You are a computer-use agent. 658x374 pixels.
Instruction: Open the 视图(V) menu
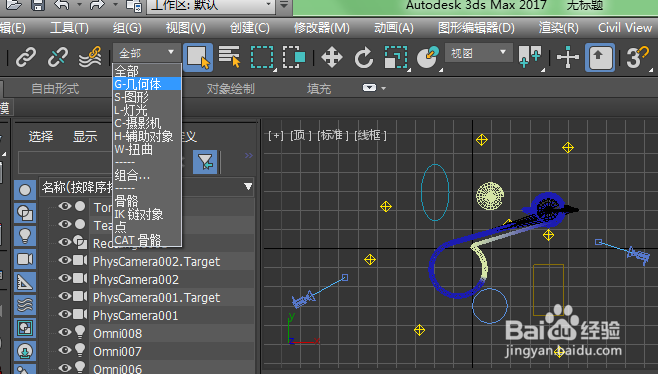pos(185,28)
